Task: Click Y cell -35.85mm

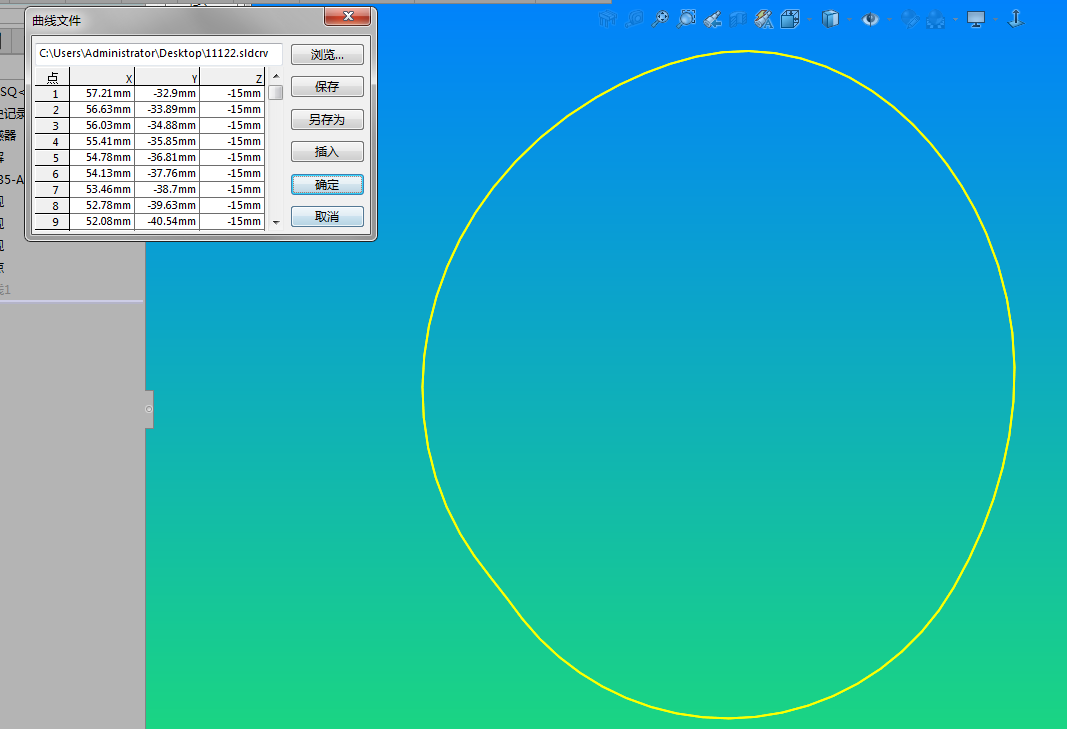Action: tap(167, 141)
